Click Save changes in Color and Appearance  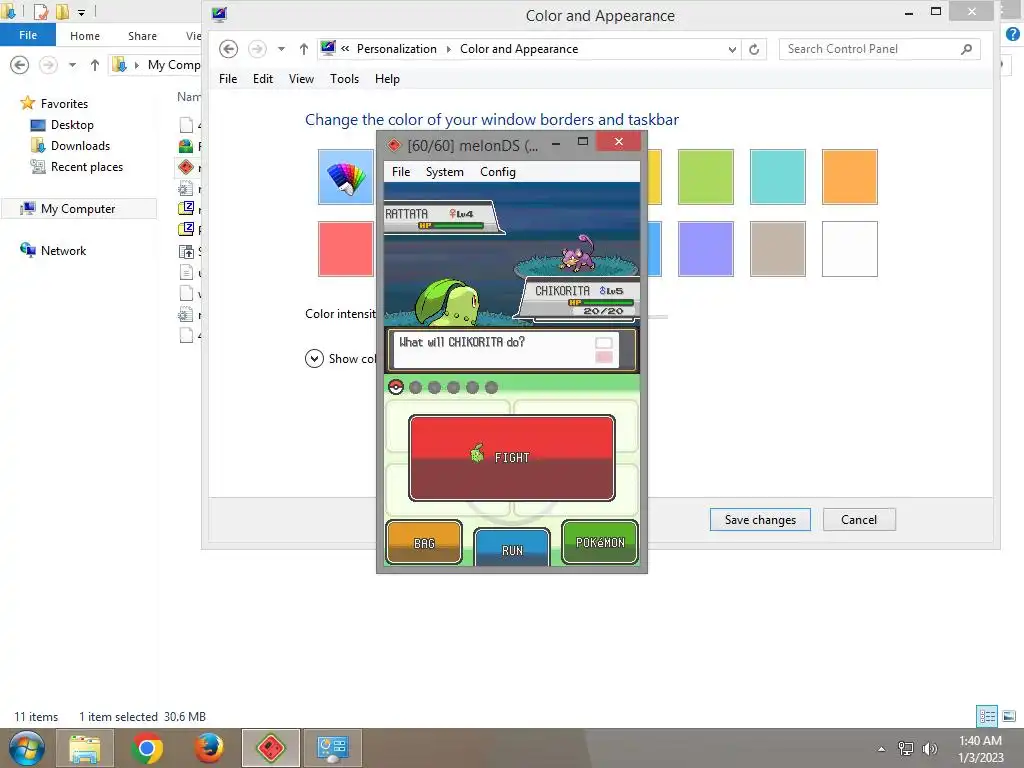[x=760, y=520]
